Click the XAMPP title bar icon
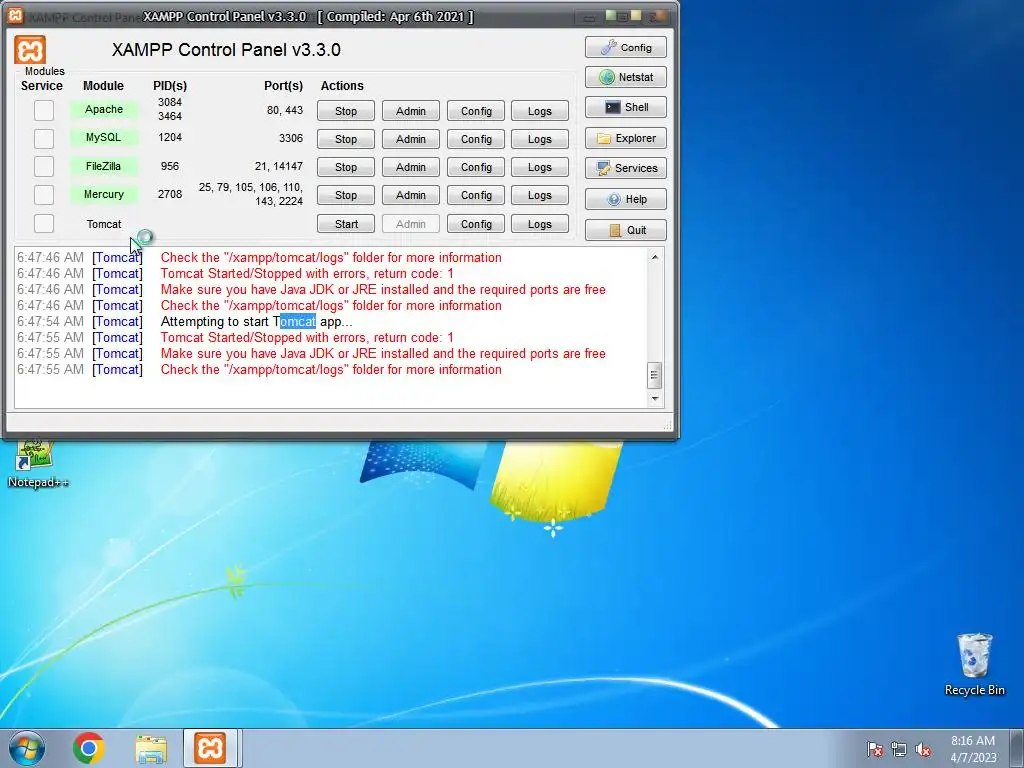Image resolution: width=1024 pixels, height=768 pixels. coord(15,15)
